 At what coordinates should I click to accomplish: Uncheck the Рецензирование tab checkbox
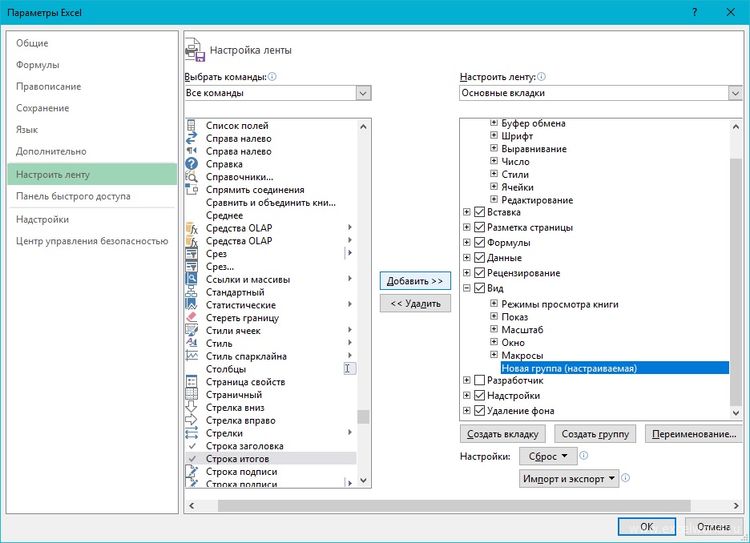[479, 273]
